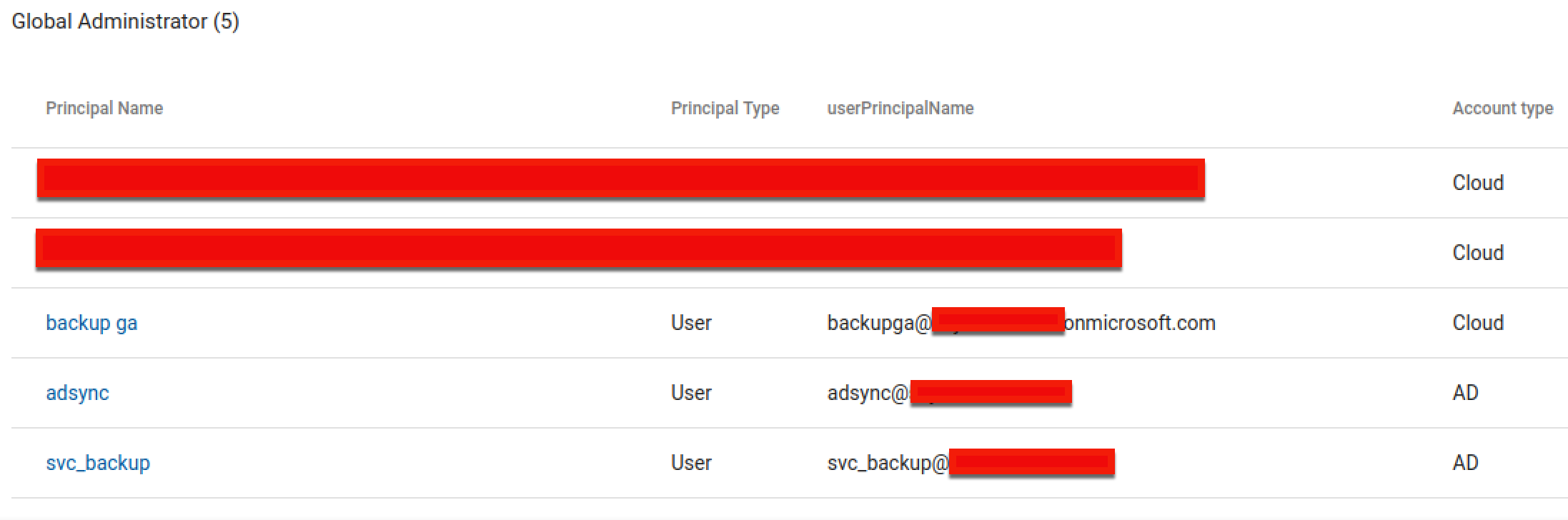
Task: Select the first redacted administrator row
Action: (x=790, y=183)
